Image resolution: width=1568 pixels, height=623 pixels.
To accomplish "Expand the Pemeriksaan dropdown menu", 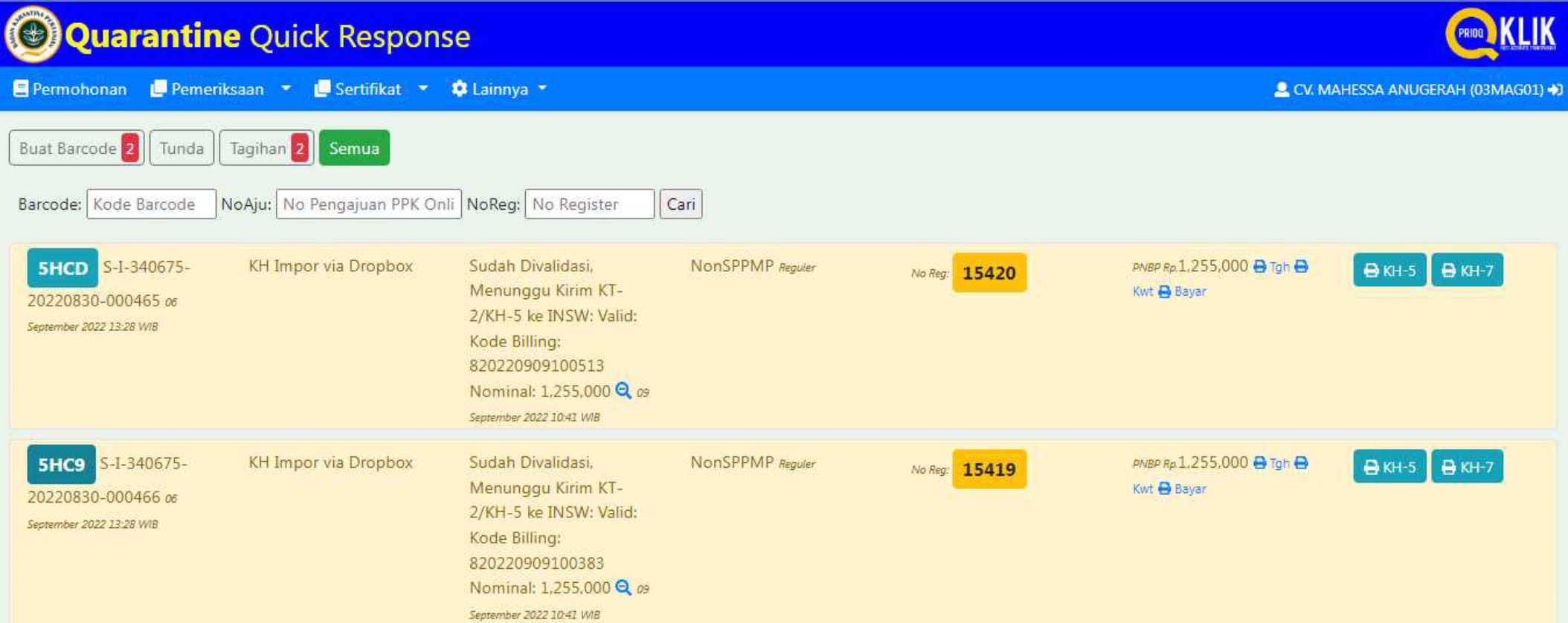I will pyautogui.click(x=220, y=89).
